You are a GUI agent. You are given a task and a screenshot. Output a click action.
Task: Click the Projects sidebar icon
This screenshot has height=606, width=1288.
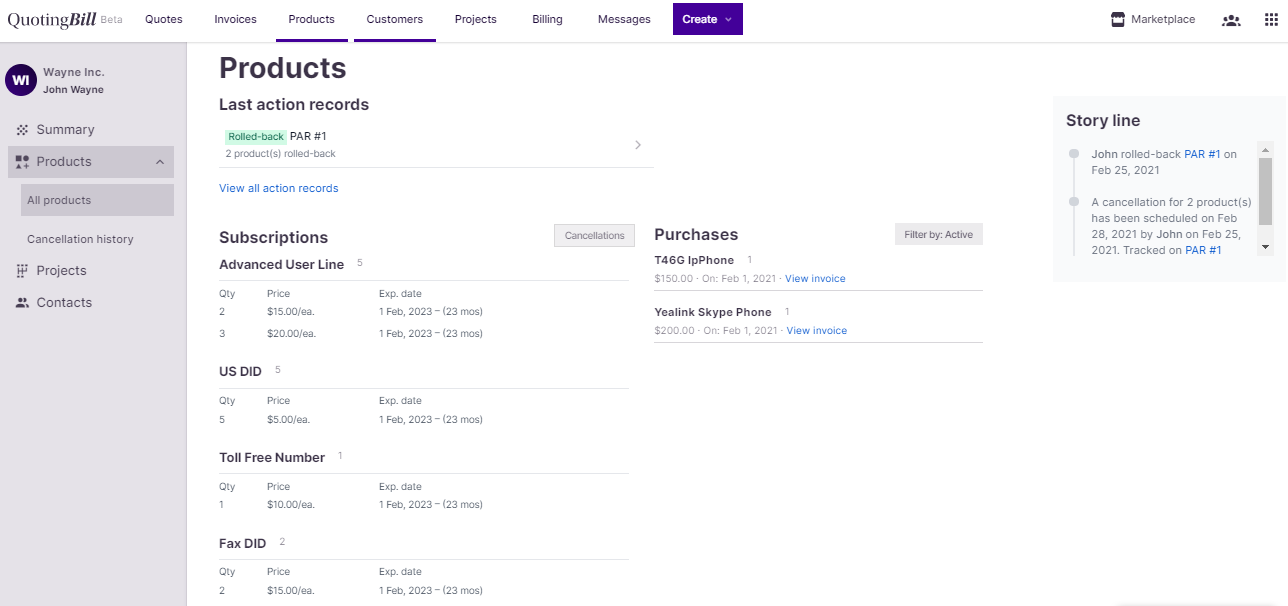pos(22,271)
